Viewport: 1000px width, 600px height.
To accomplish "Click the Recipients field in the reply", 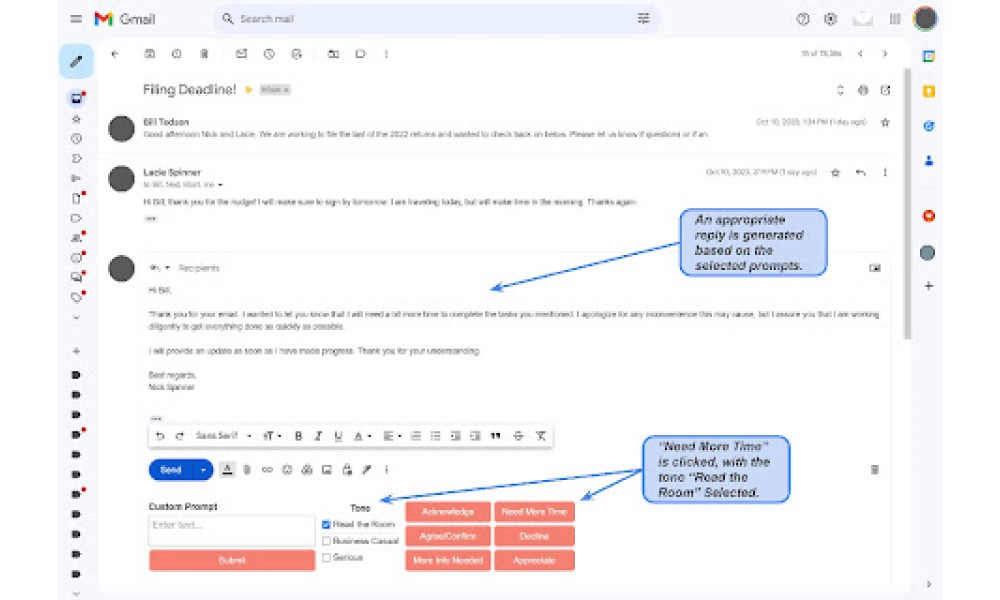I will point(199,268).
